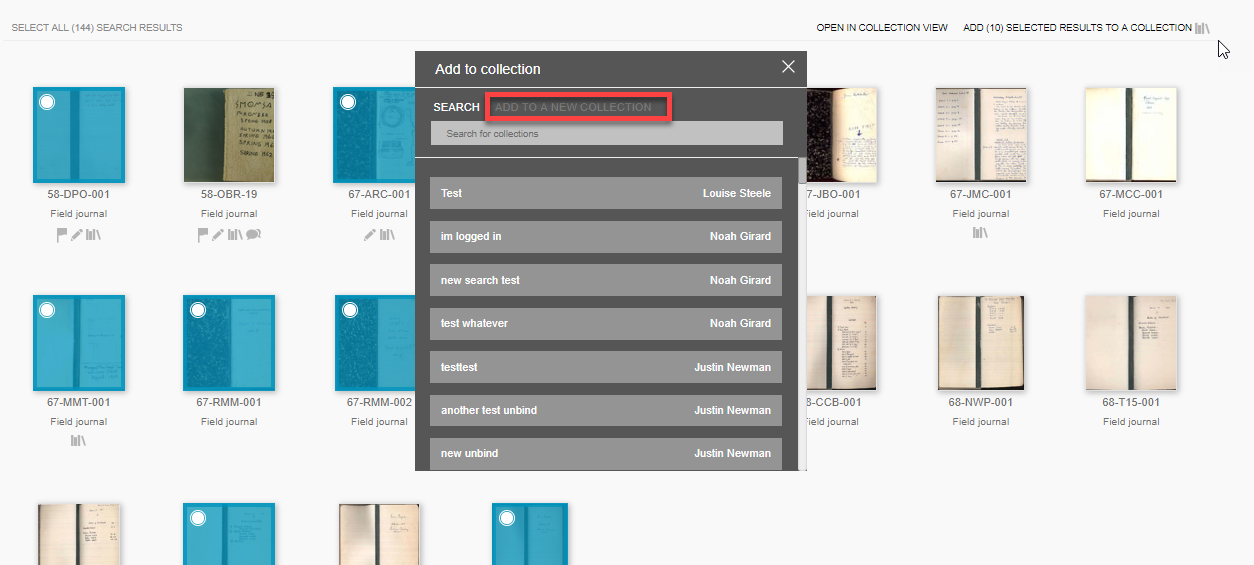Click the pencil edit icon under 58-DPO-001
The image size is (1254, 565).
point(77,235)
